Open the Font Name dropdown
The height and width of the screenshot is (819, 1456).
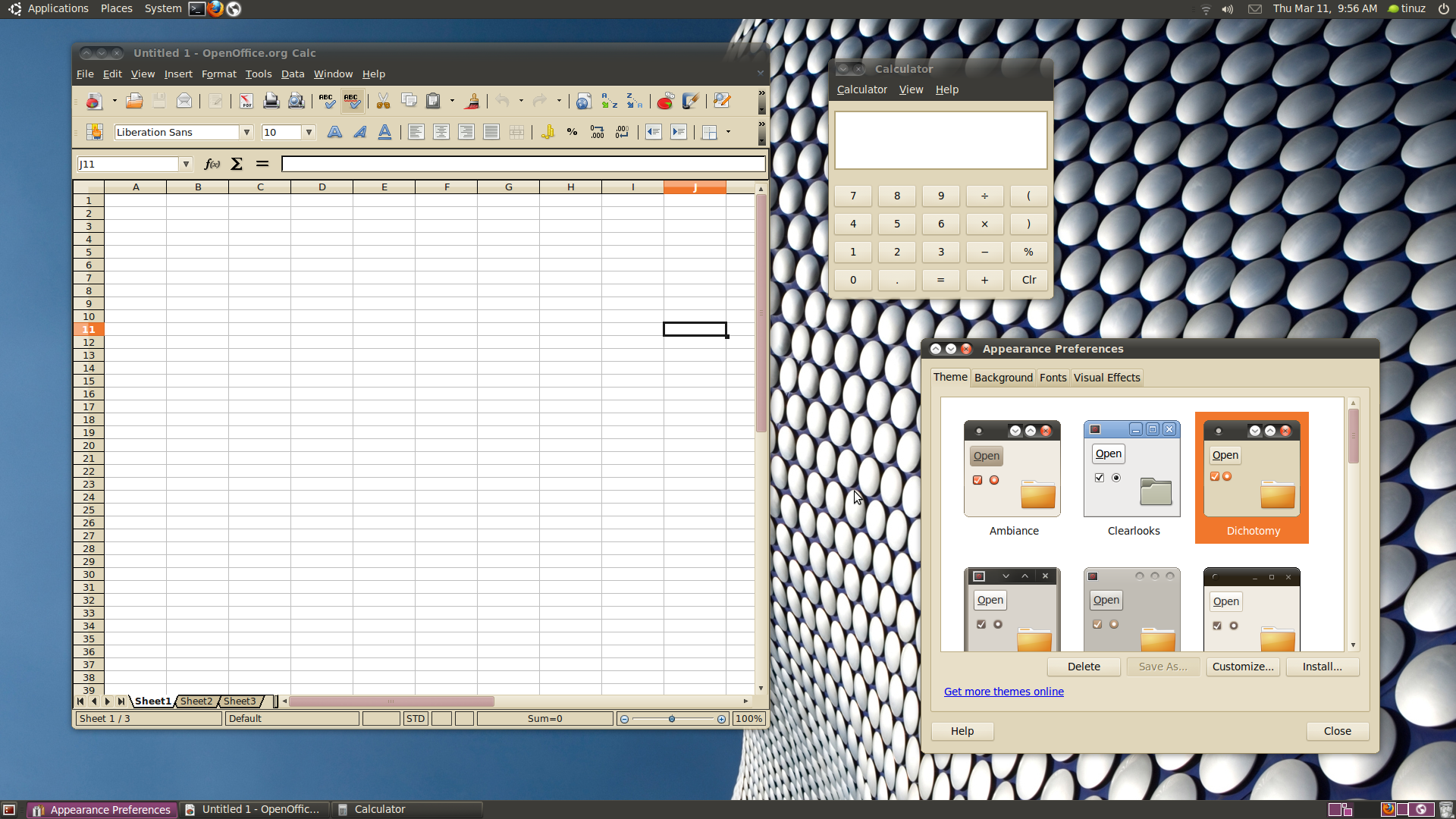(x=246, y=132)
